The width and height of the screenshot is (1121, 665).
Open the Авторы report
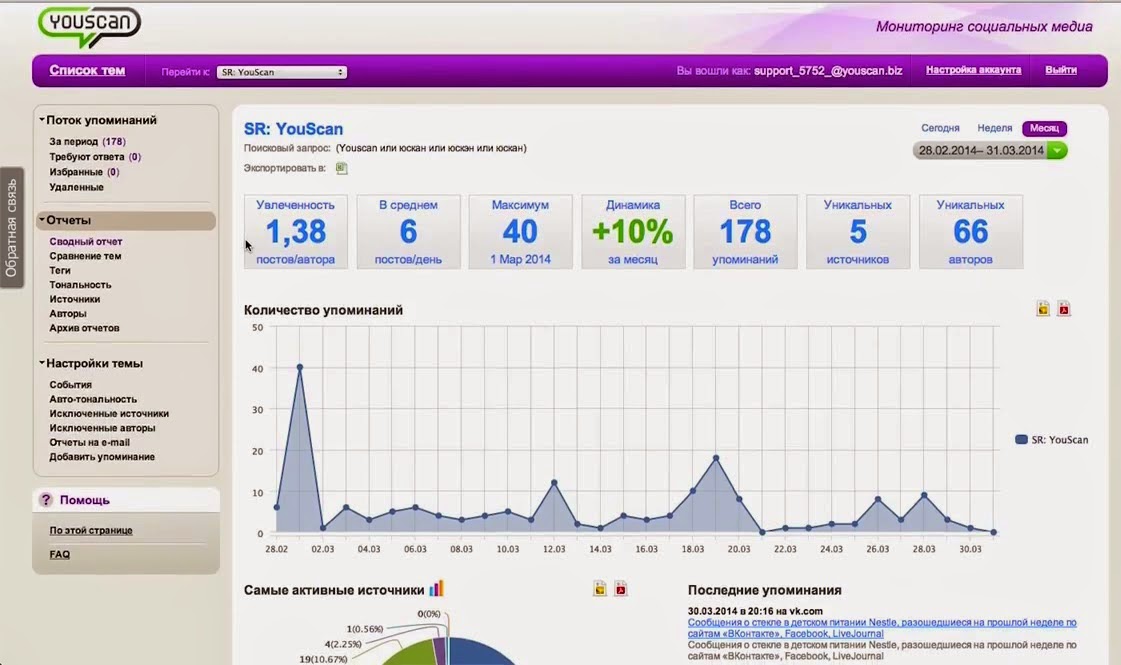point(68,313)
